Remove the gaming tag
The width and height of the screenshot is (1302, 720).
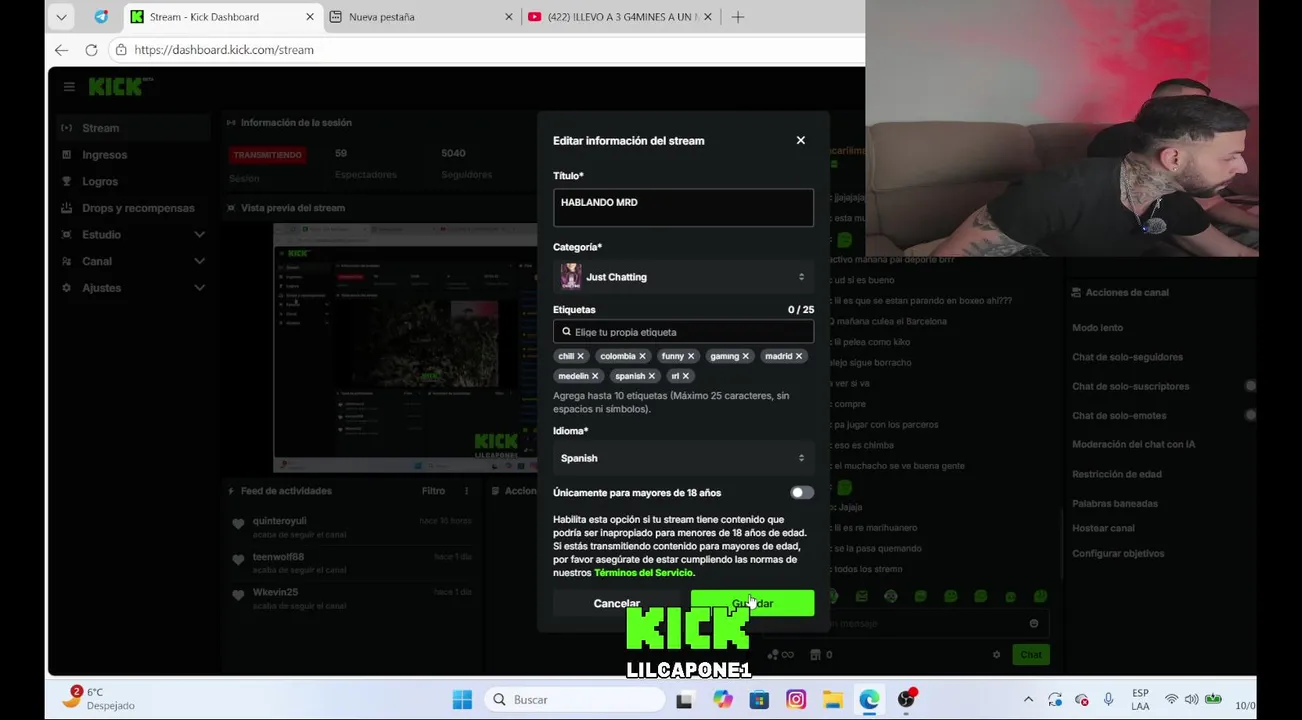pyautogui.click(x=745, y=356)
